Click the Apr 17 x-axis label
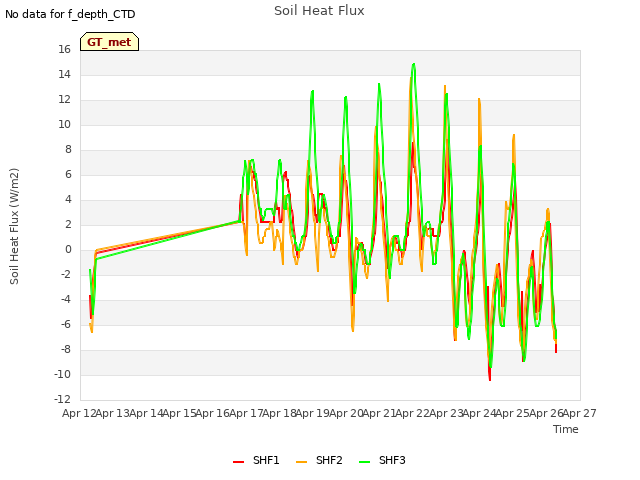 tap(246, 413)
